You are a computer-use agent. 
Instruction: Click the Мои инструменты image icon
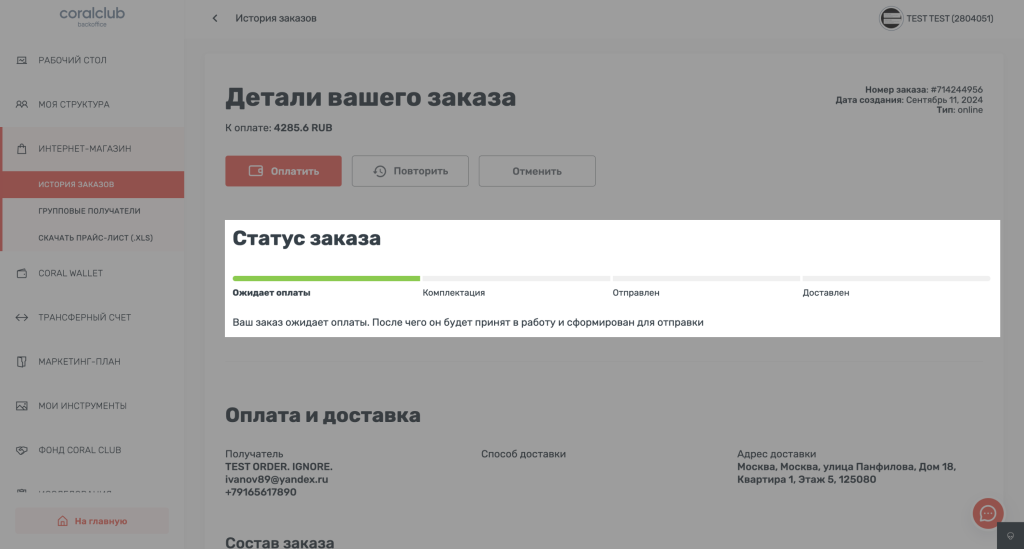point(21,406)
